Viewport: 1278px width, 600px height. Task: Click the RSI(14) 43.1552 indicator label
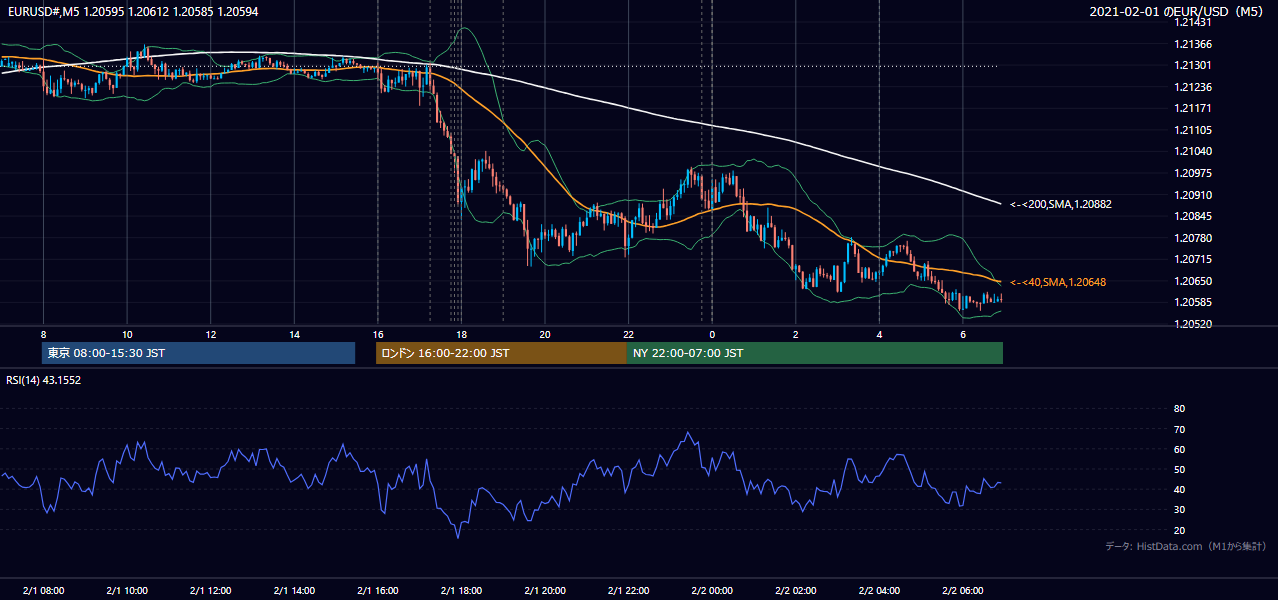pos(43,380)
